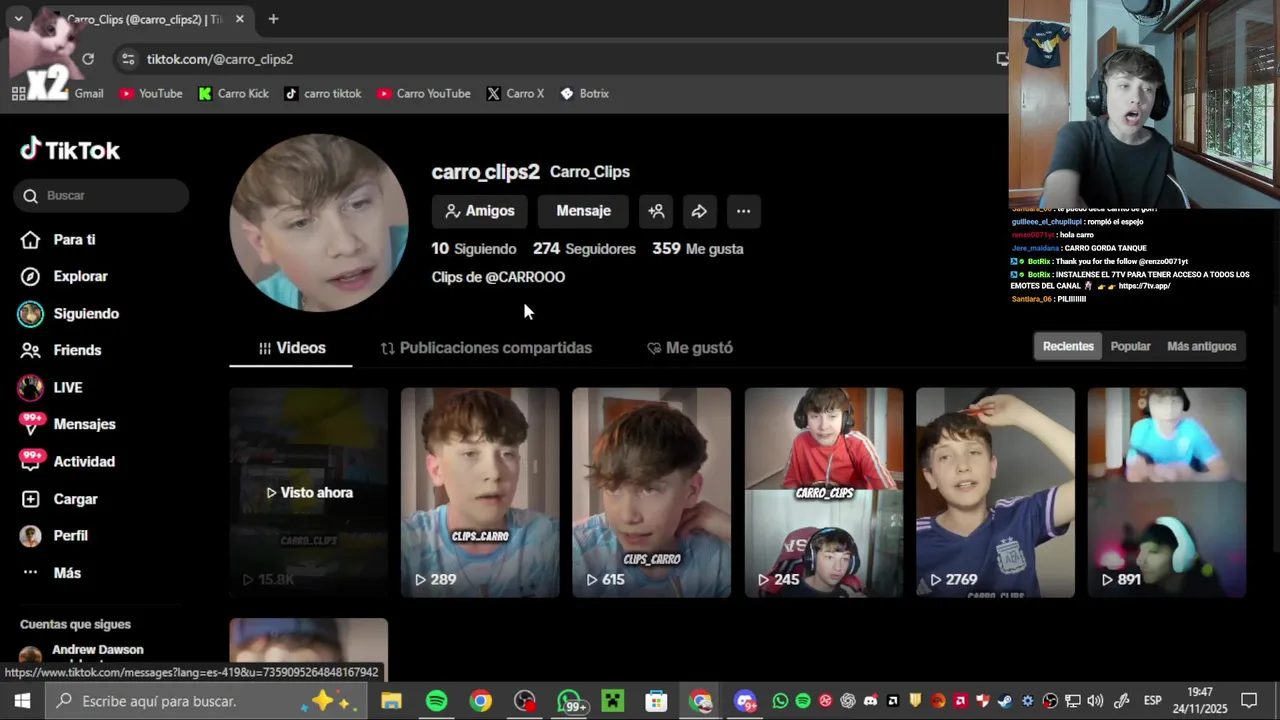Open Andrew Dawson followed account
The width and height of the screenshot is (1280, 720).
pyautogui.click(x=97, y=650)
